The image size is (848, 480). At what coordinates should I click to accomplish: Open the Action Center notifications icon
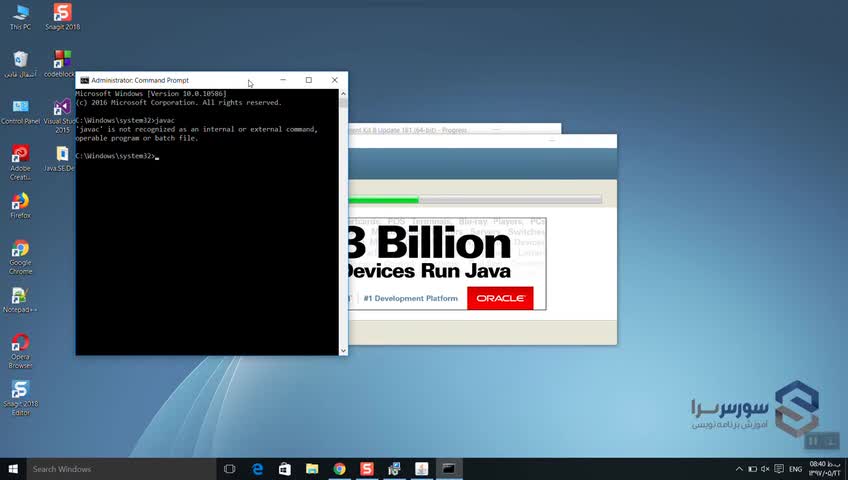[x=779, y=469]
